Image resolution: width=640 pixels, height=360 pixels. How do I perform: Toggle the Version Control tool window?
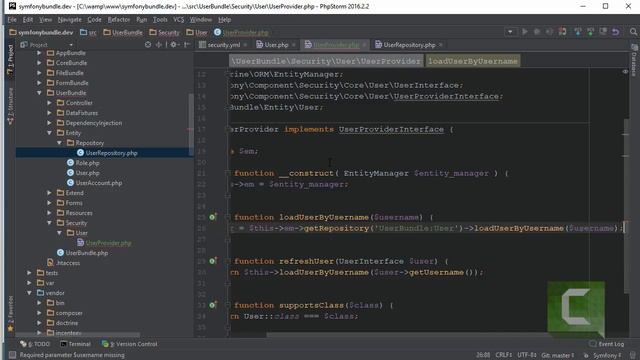tap(130, 344)
